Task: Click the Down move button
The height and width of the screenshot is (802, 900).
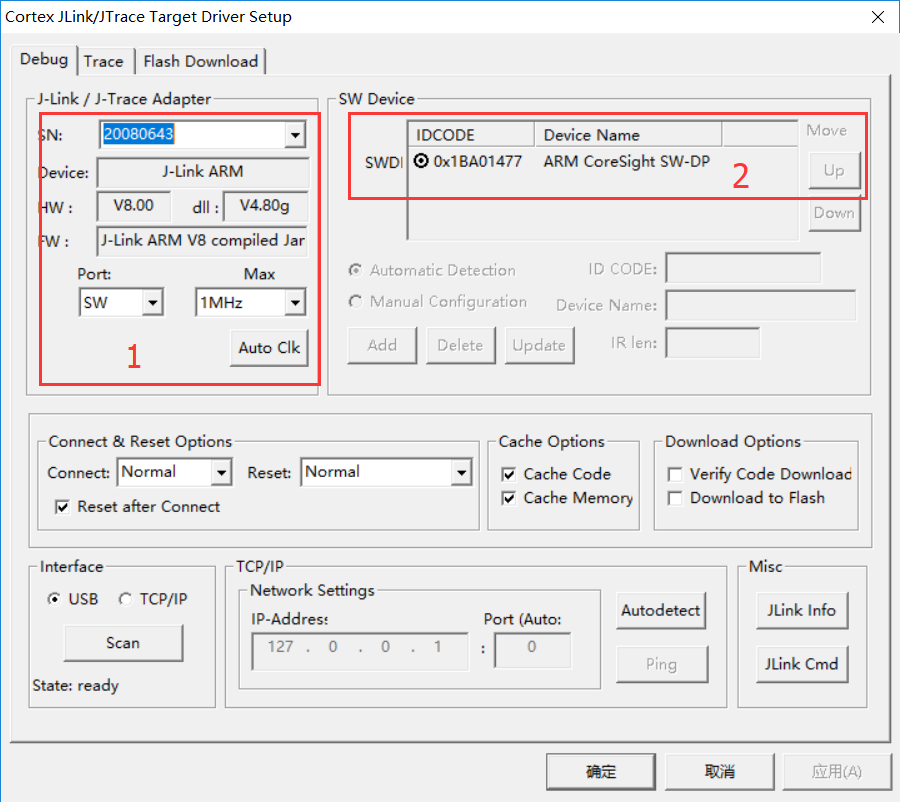Action: click(x=834, y=213)
